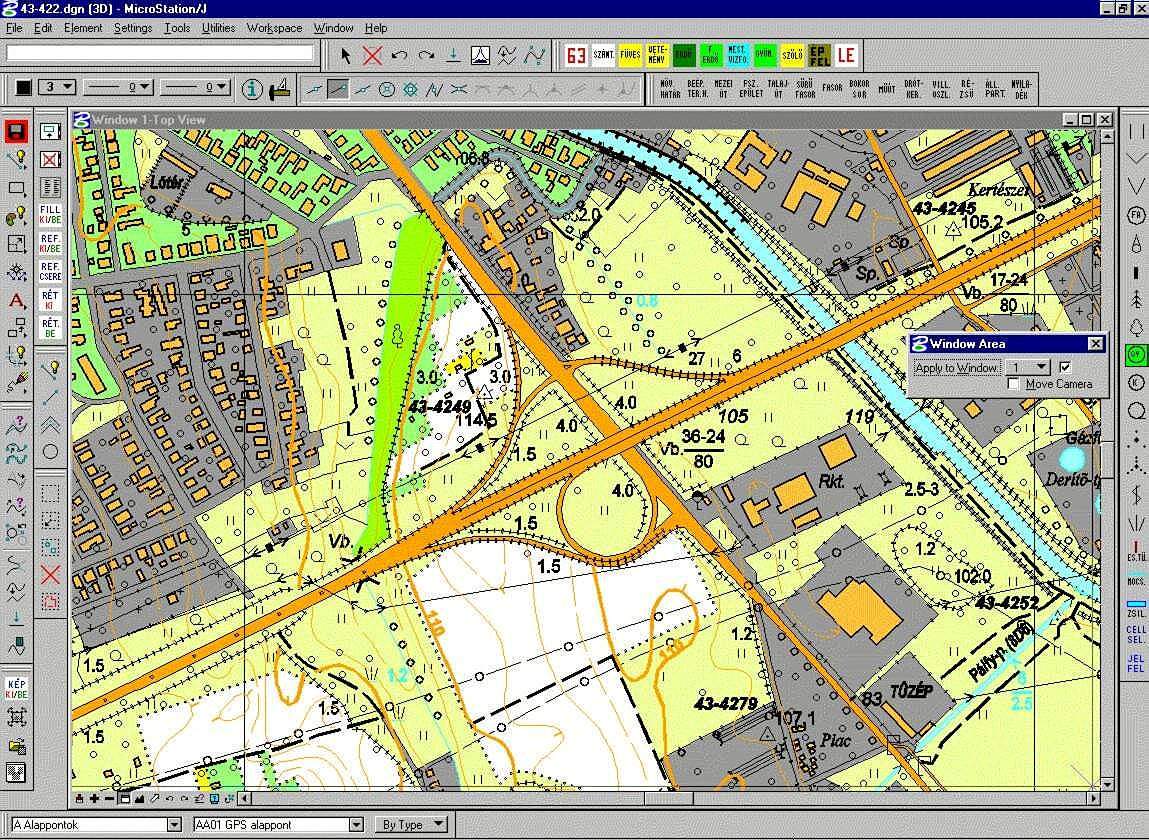Enable the Move Camera checkbox
Screen dimensions: 1149x840
coord(1014,384)
